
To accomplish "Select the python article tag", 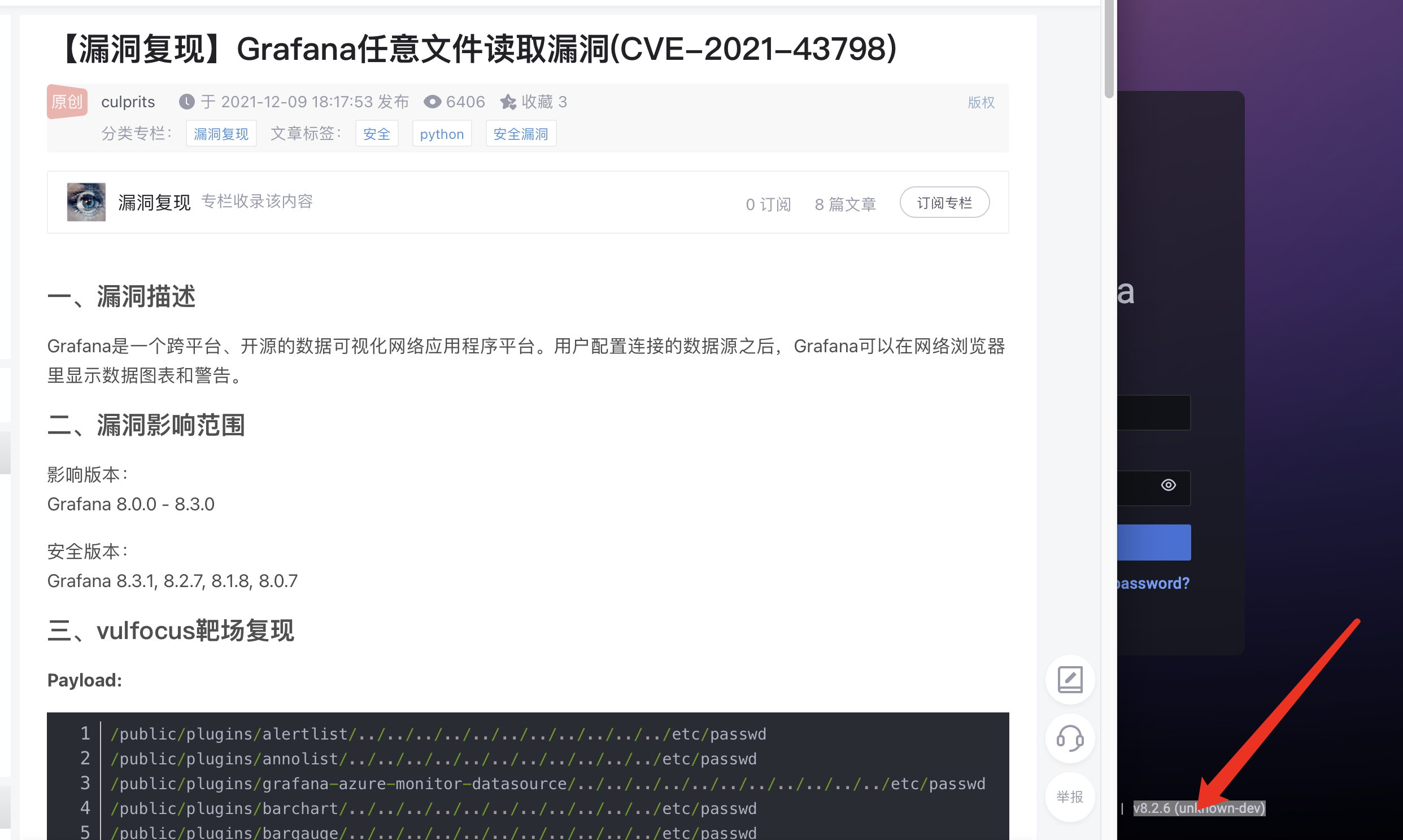I will pos(442,134).
